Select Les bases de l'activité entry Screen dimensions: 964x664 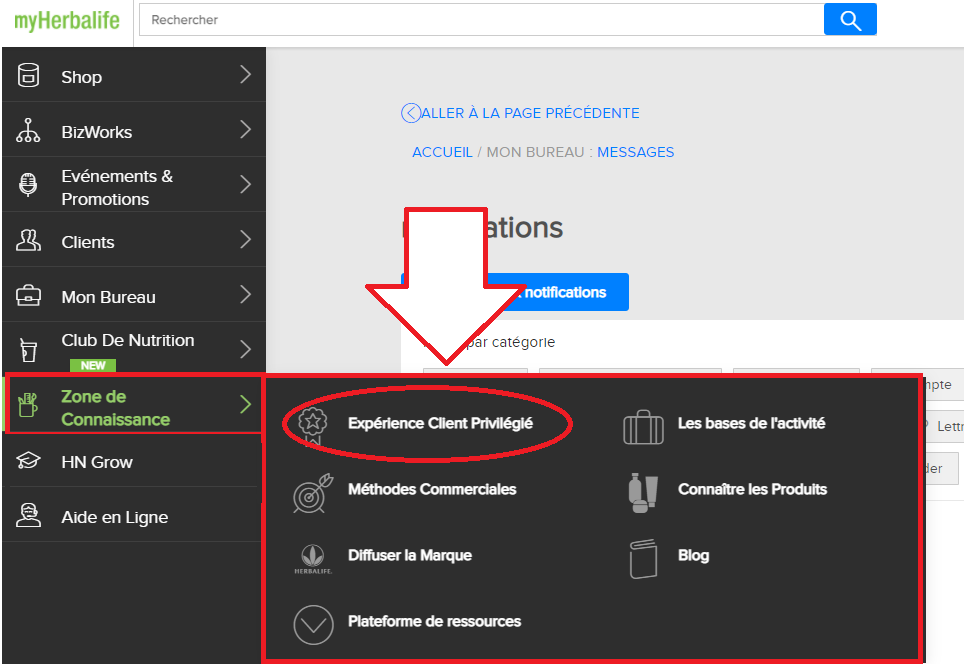coord(751,424)
